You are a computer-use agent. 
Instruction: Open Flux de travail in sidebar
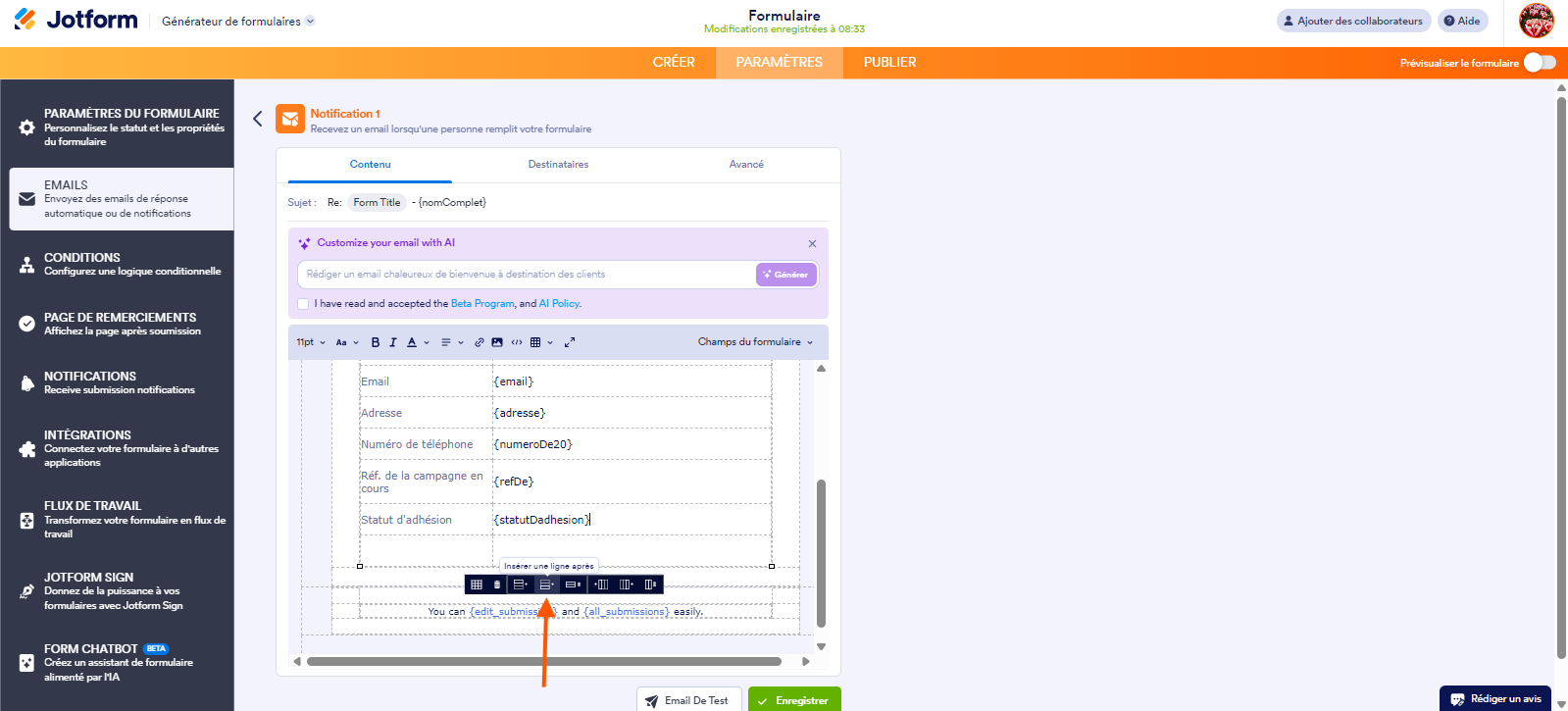122,520
